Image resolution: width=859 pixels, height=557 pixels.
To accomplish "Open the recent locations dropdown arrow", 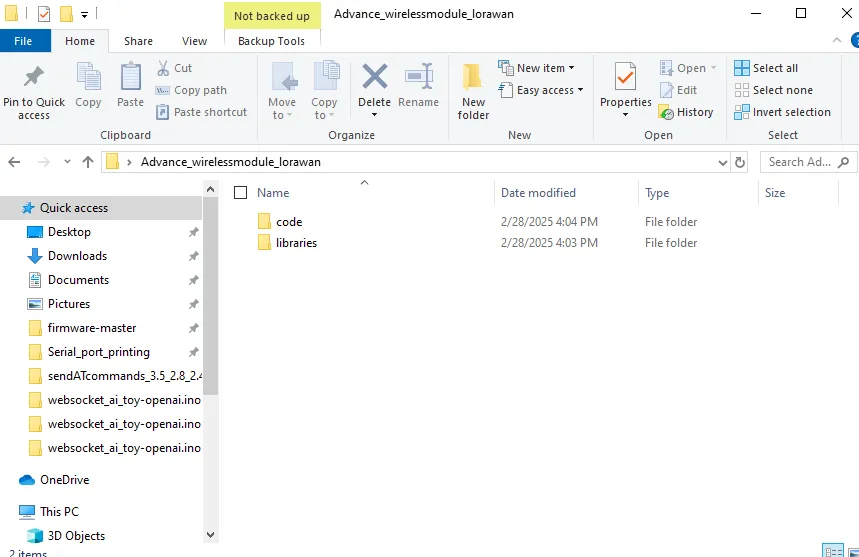I will pyautogui.click(x=67, y=162).
